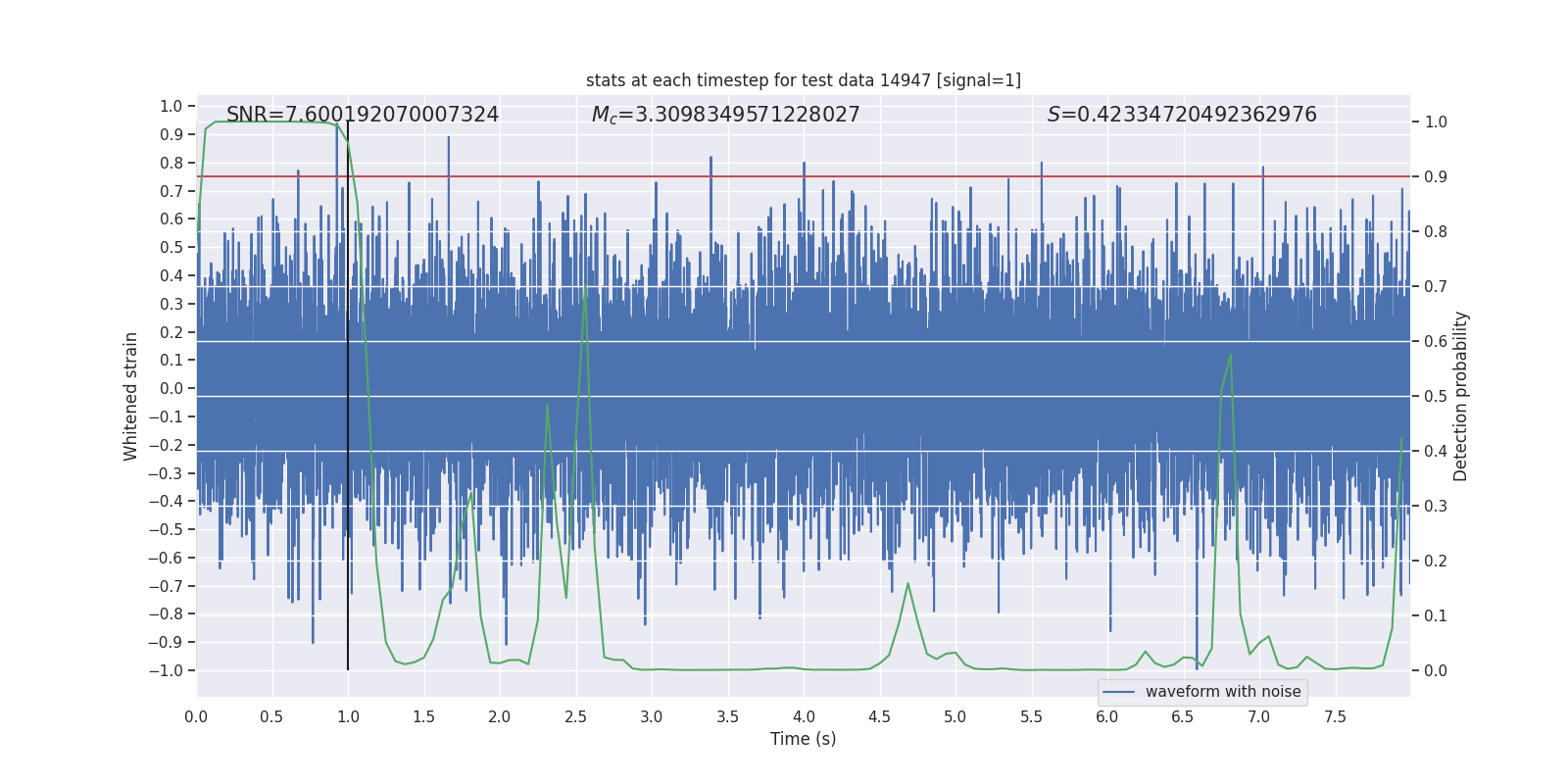Viewport: 1568px width, 784px height.
Task: Click the 4.0 tick on the Time axis
Action: (x=804, y=717)
